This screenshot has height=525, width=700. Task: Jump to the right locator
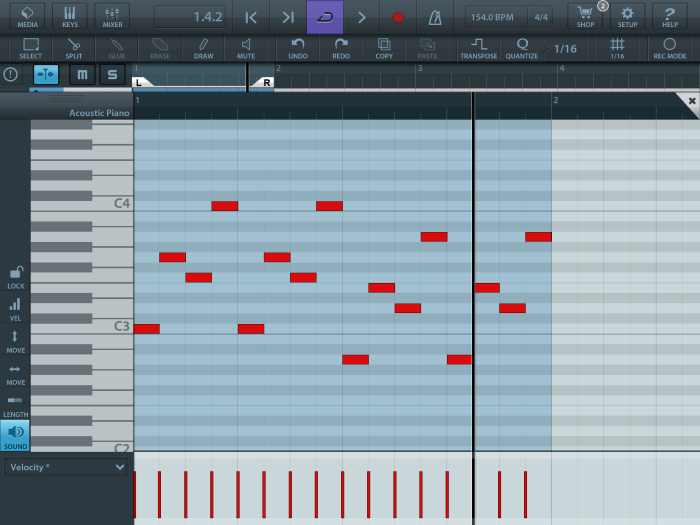click(288, 17)
